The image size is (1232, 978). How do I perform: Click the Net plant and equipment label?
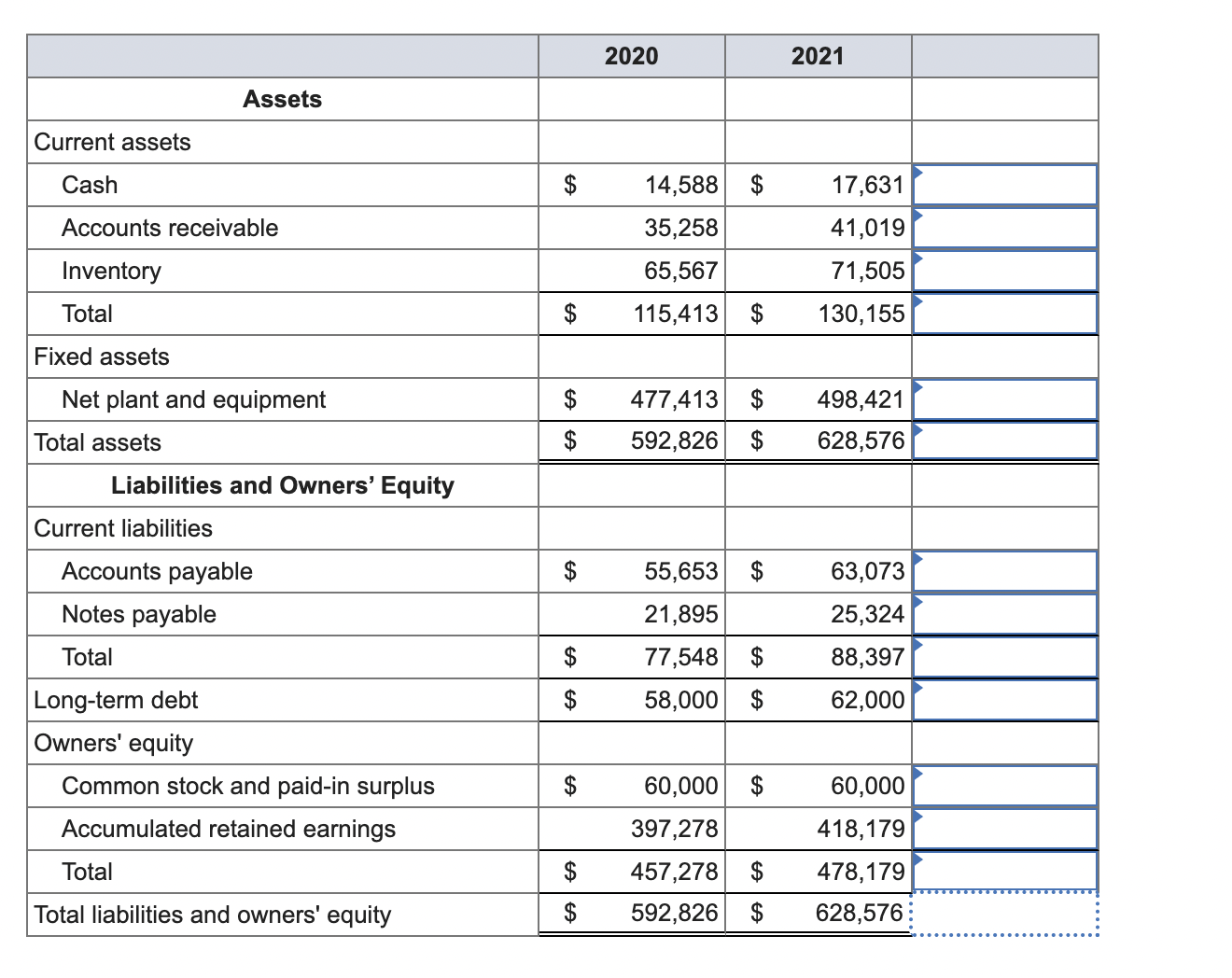click(194, 399)
